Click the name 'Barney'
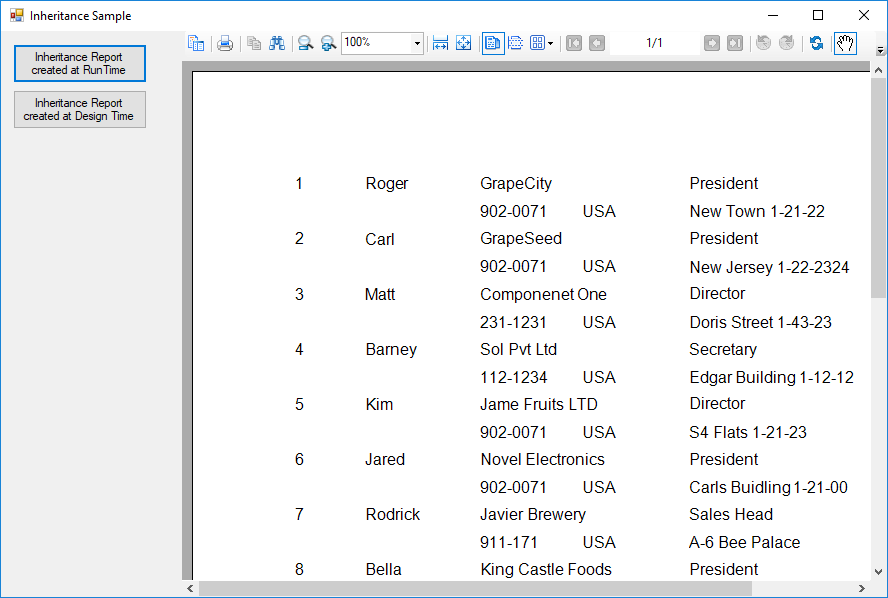888x598 pixels. [x=391, y=349]
